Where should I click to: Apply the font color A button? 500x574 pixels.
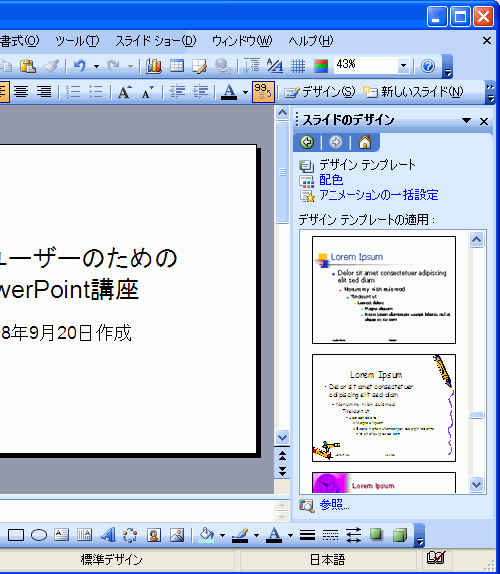tap(230, 92)
